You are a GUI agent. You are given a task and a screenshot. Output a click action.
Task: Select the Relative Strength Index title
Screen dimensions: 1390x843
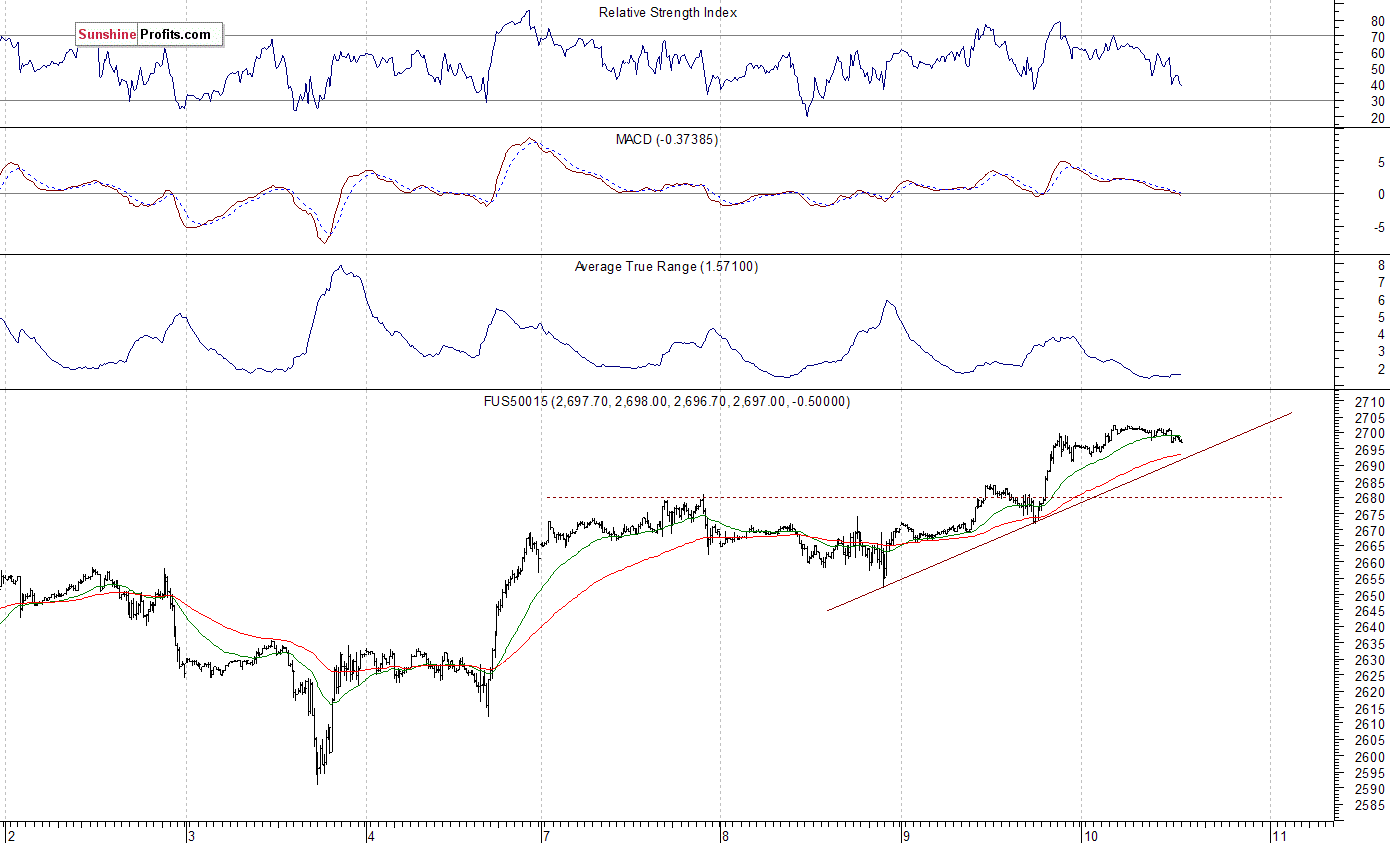(x=668, y=13)
